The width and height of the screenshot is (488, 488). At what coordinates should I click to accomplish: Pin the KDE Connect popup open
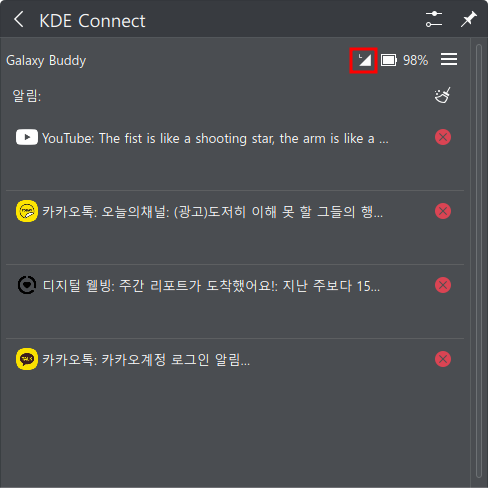coord(469,19)
